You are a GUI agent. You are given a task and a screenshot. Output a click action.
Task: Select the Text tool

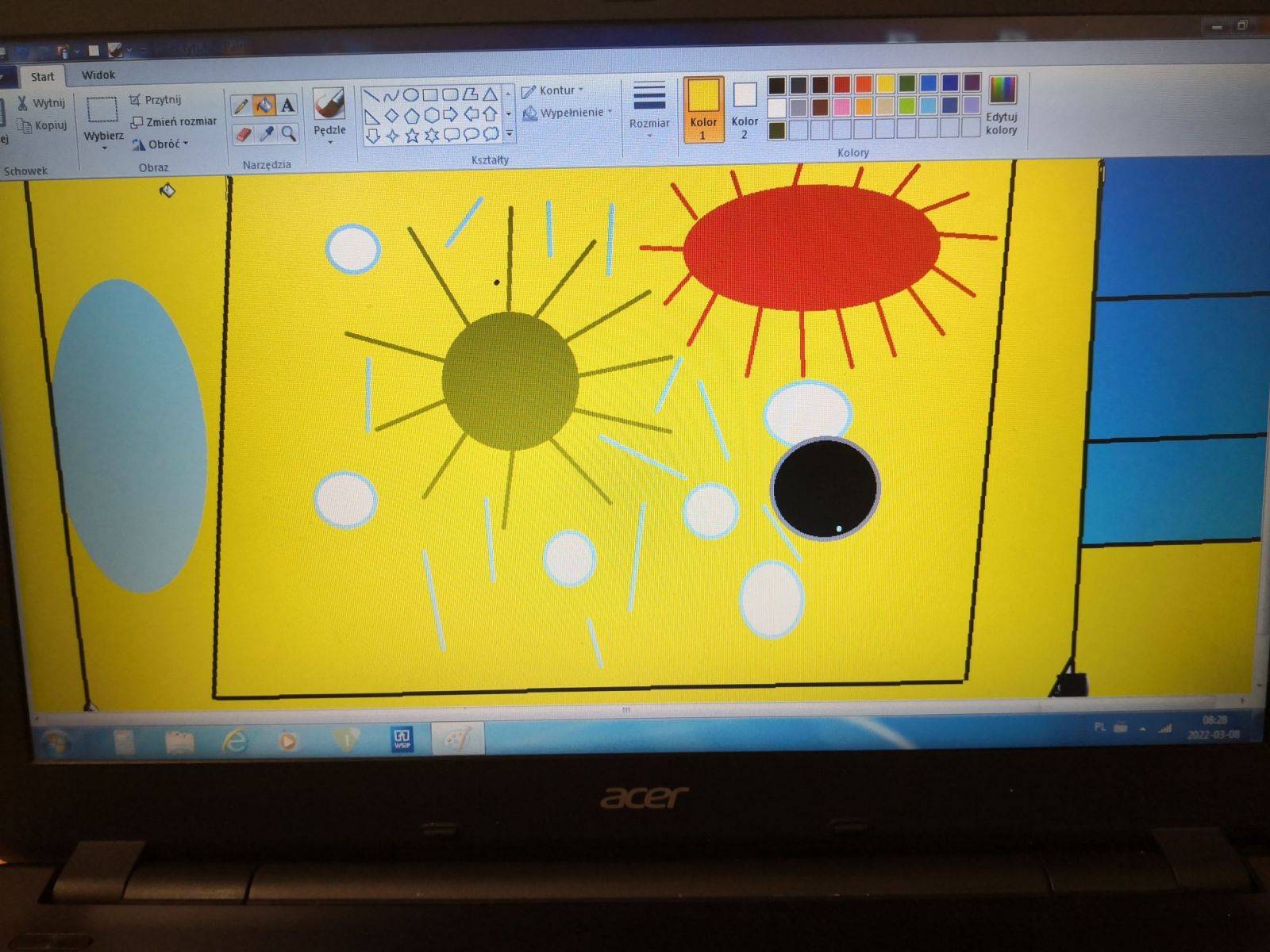click(x=287, y=105)
